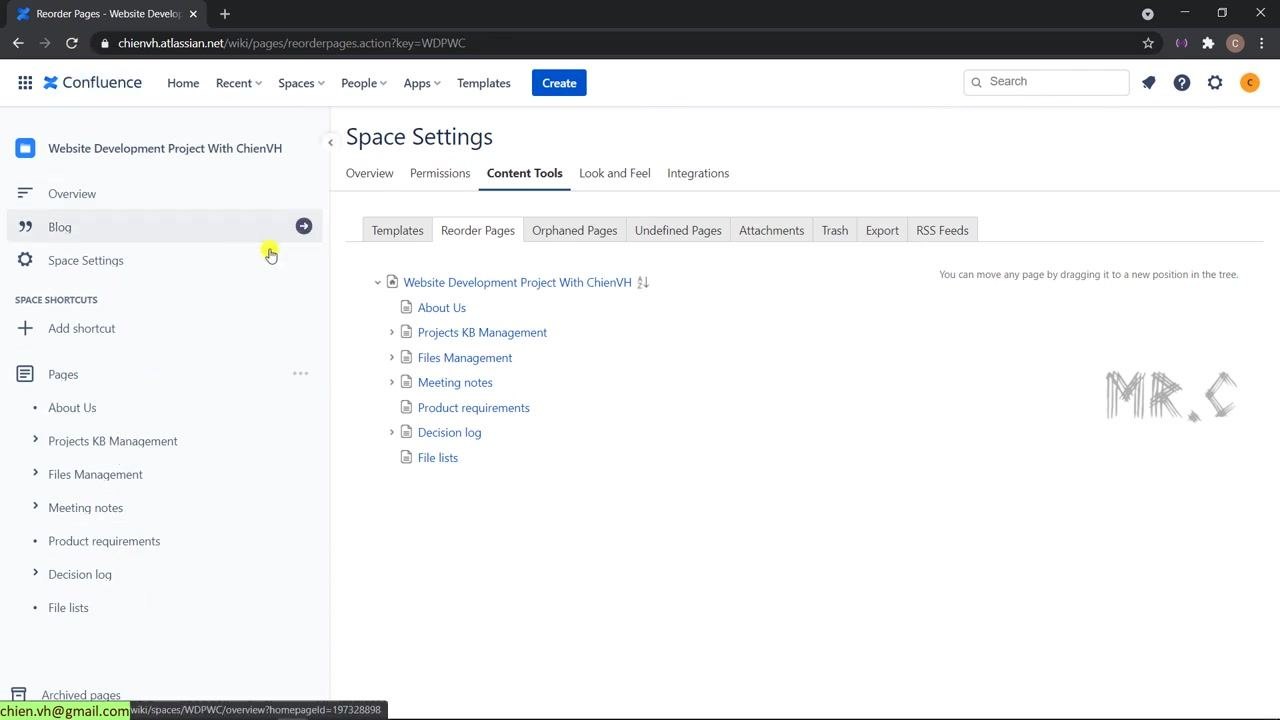Click the alphabetical sort icon beside root page
This screenshot has height=720, width=1280.
(x=643, y=282)
